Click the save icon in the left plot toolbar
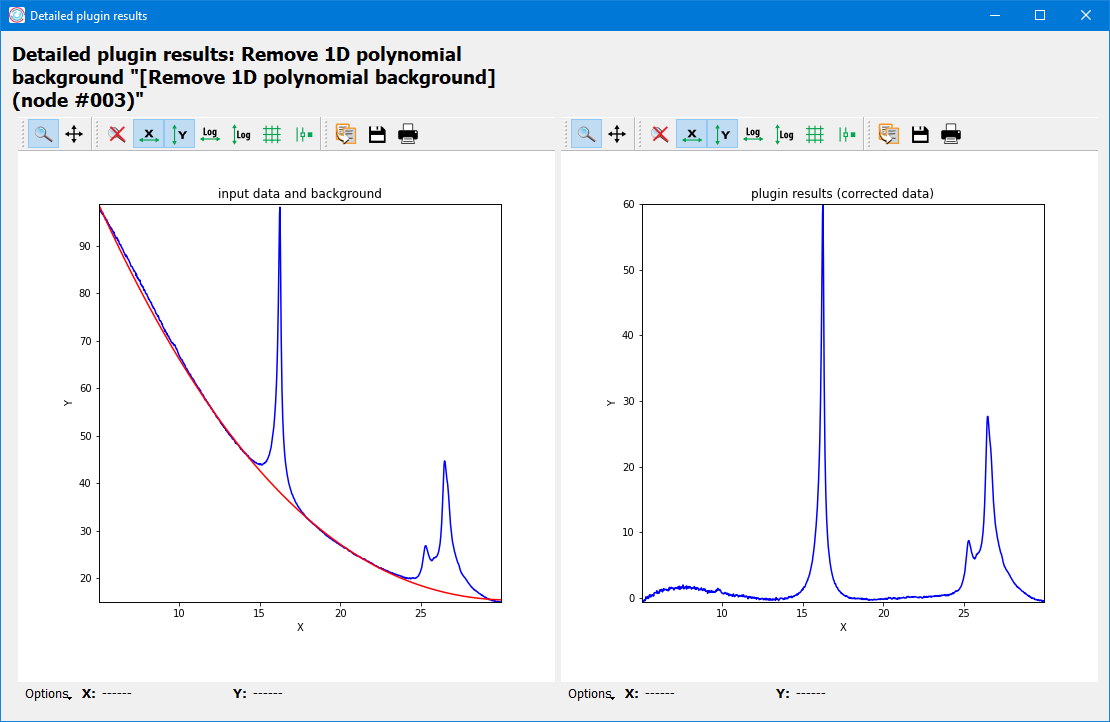This screenshot has width=1110, height=722. coord(377,134)
